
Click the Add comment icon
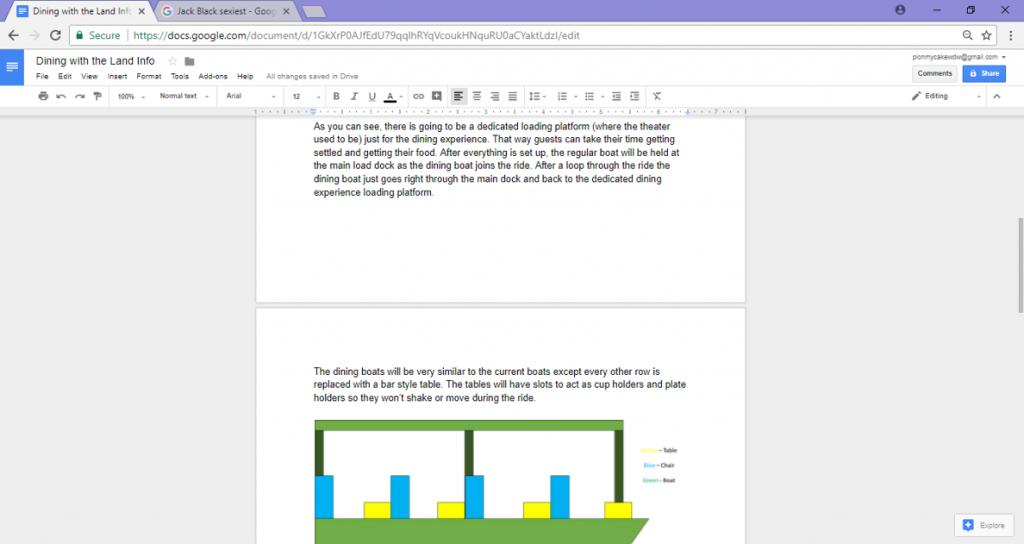point(436,96)
